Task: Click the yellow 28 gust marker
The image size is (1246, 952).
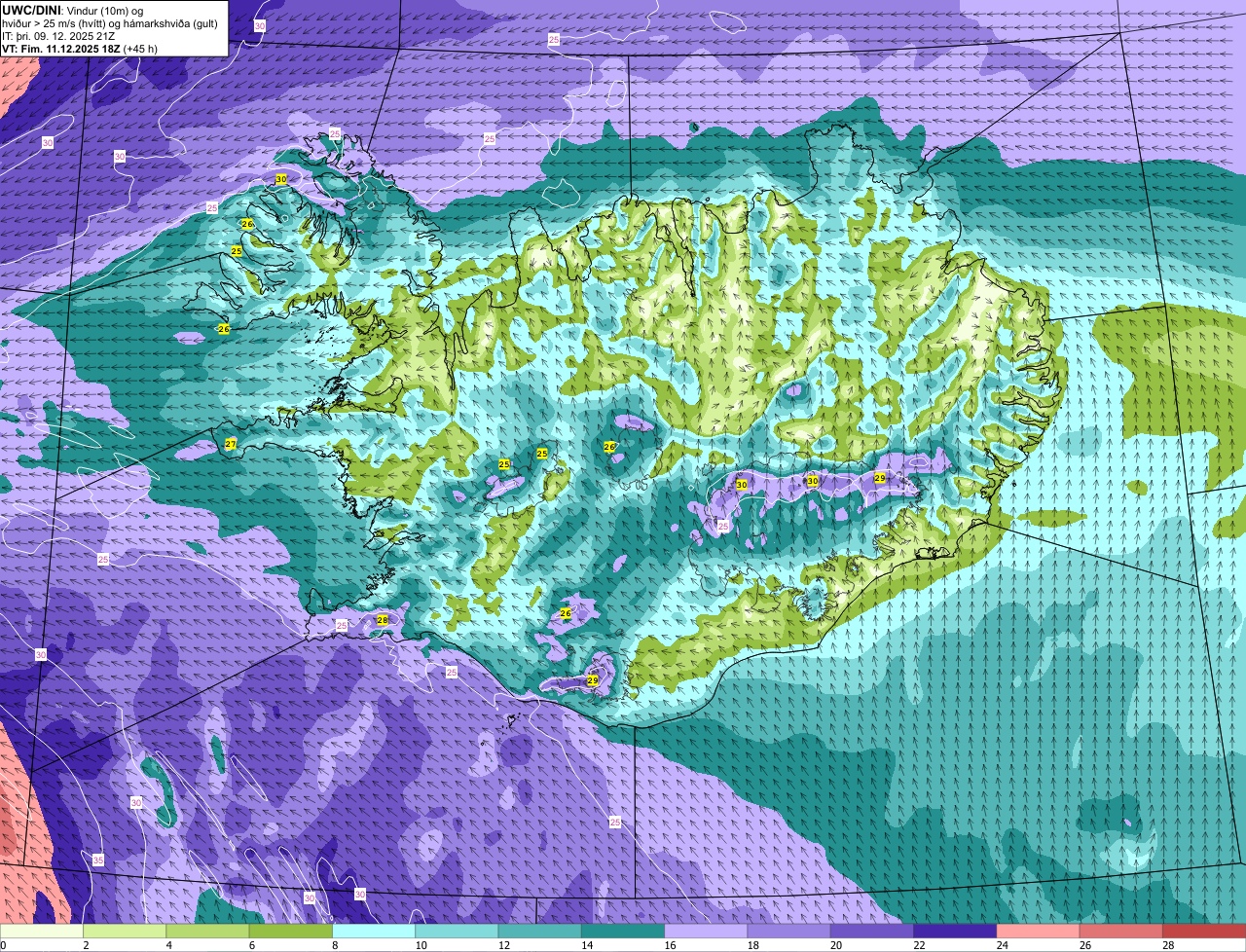Action: pos(382,620)
